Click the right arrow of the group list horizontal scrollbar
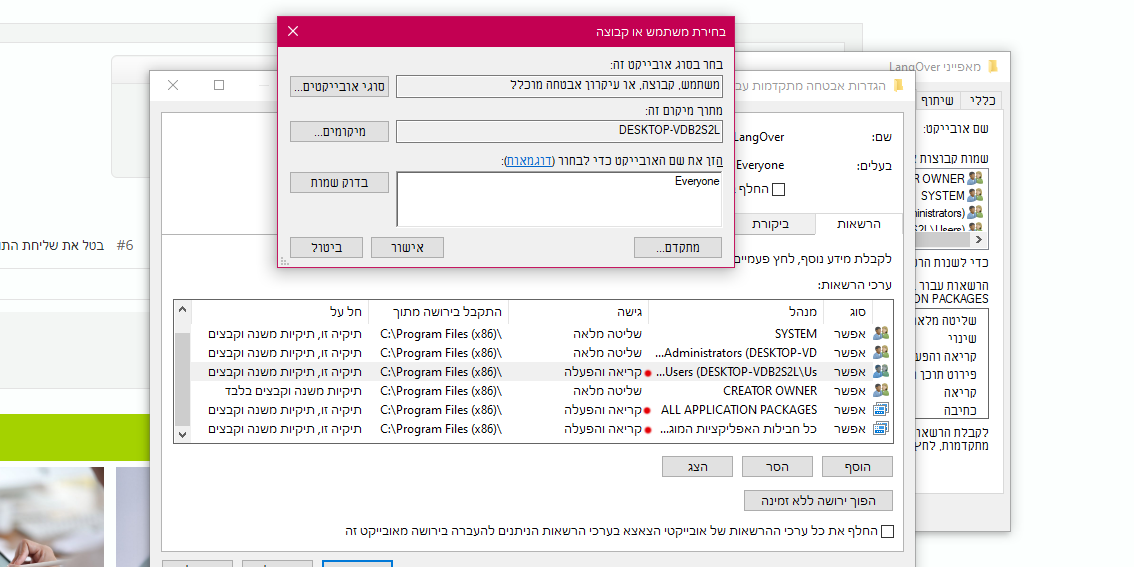Viewport: 1134px width, 567px height. pyautogui.click(x=979, y=239)
